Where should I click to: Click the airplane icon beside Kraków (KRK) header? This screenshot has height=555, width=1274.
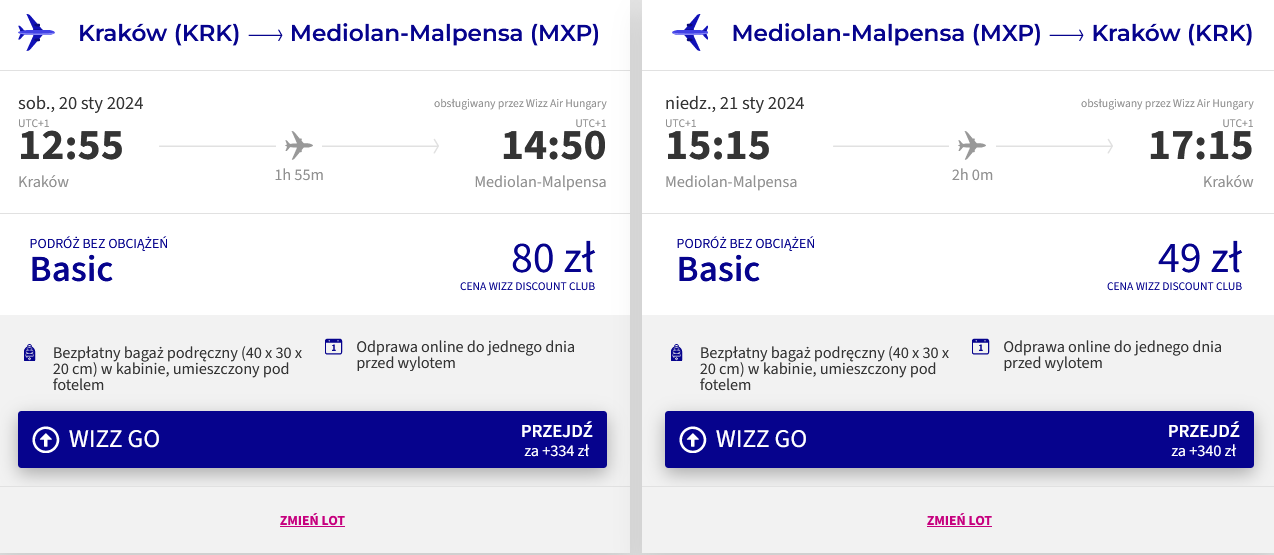[37, 33]
